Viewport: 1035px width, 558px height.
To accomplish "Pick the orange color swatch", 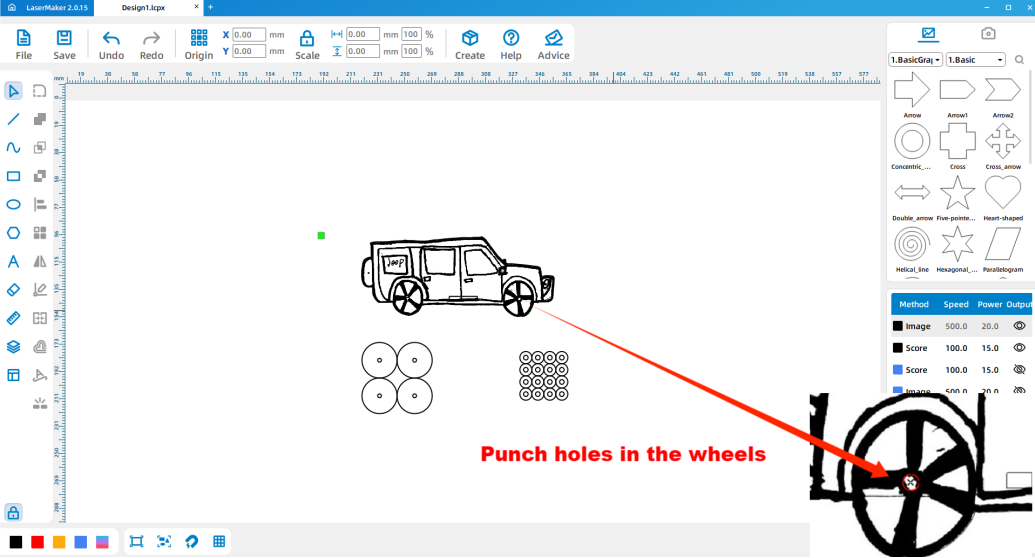I will (x=59, y=542).
